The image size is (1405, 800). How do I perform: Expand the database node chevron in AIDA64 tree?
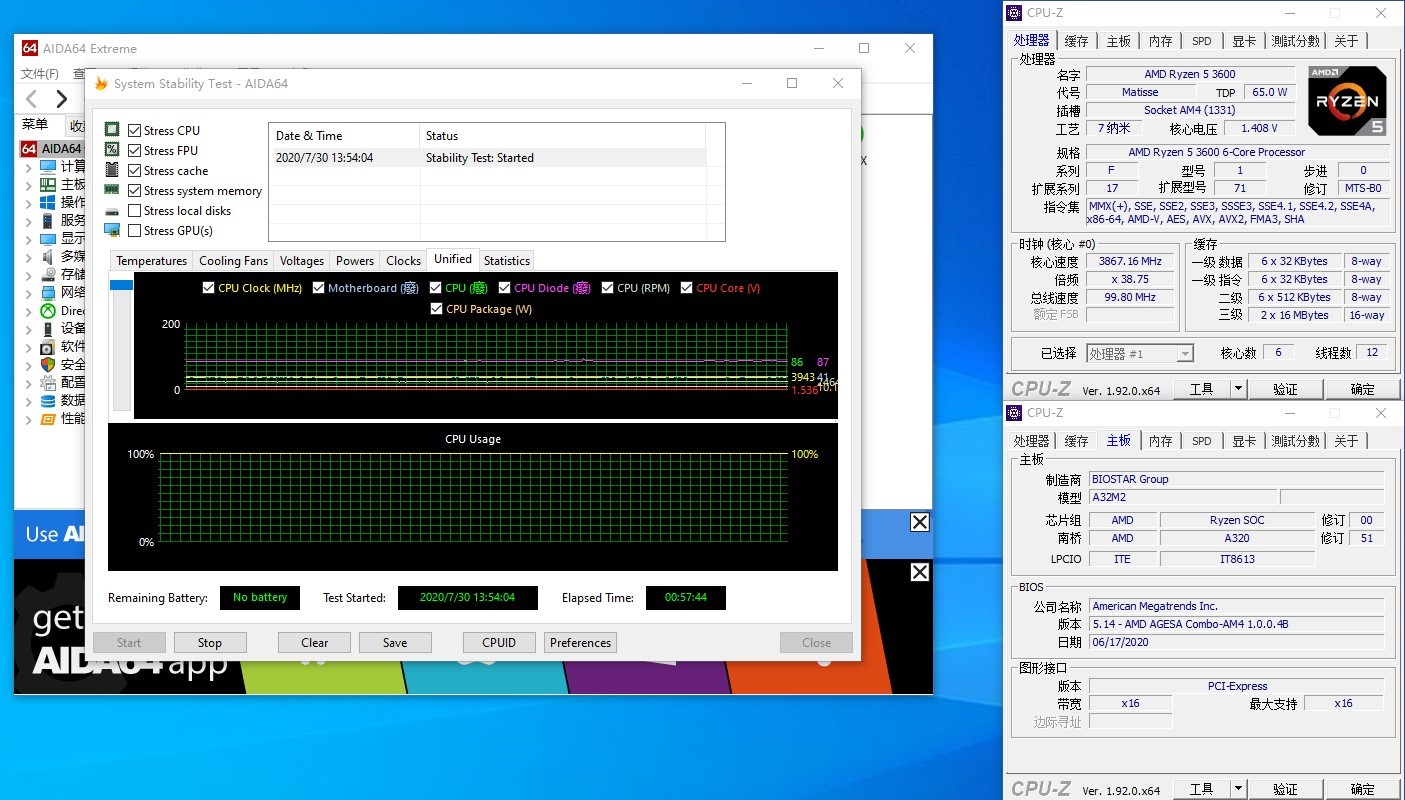(28, 401)
